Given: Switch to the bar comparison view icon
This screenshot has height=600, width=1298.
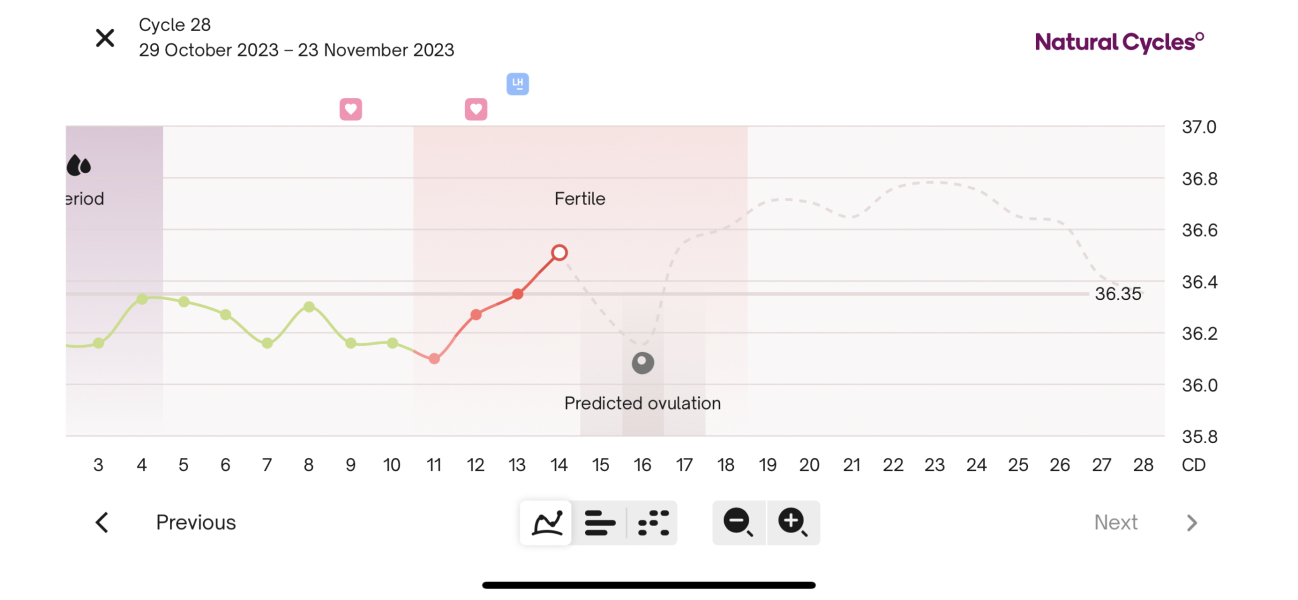Looking at the screenshot, I should (599, 522).
